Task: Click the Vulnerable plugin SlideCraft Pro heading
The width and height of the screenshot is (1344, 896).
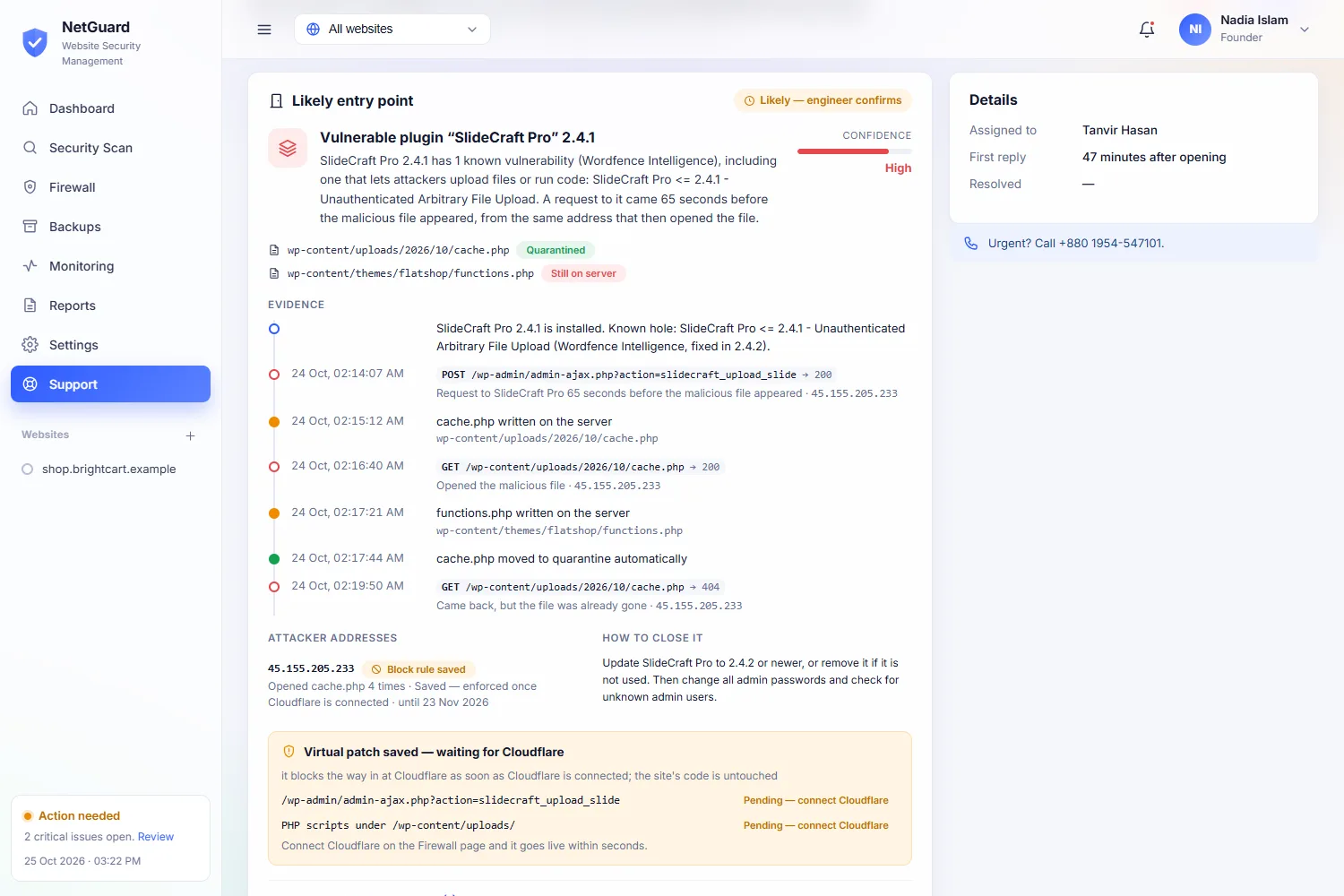Action: 458,138
